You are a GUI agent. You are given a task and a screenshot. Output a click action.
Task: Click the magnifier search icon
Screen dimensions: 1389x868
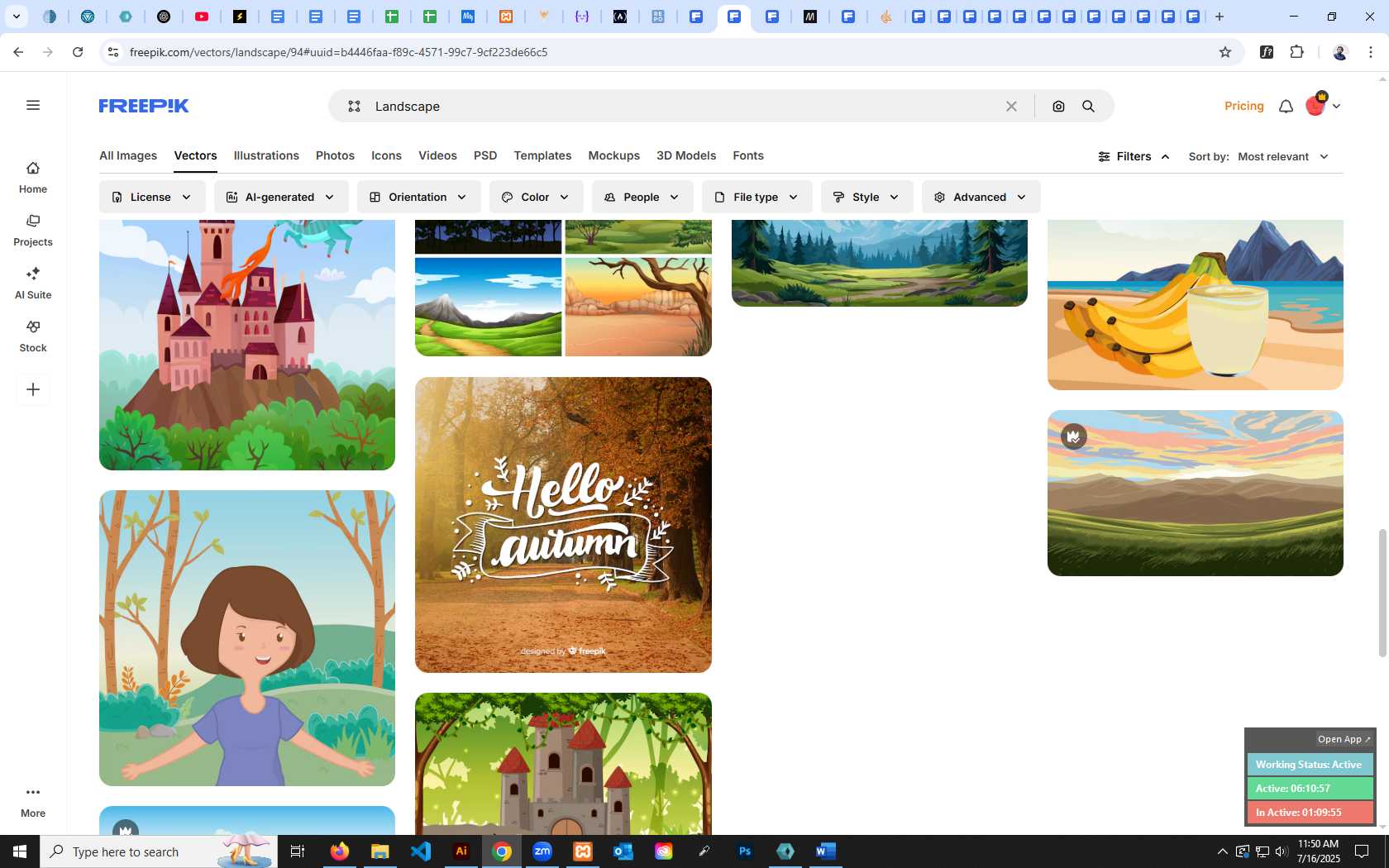[1089, 106]
